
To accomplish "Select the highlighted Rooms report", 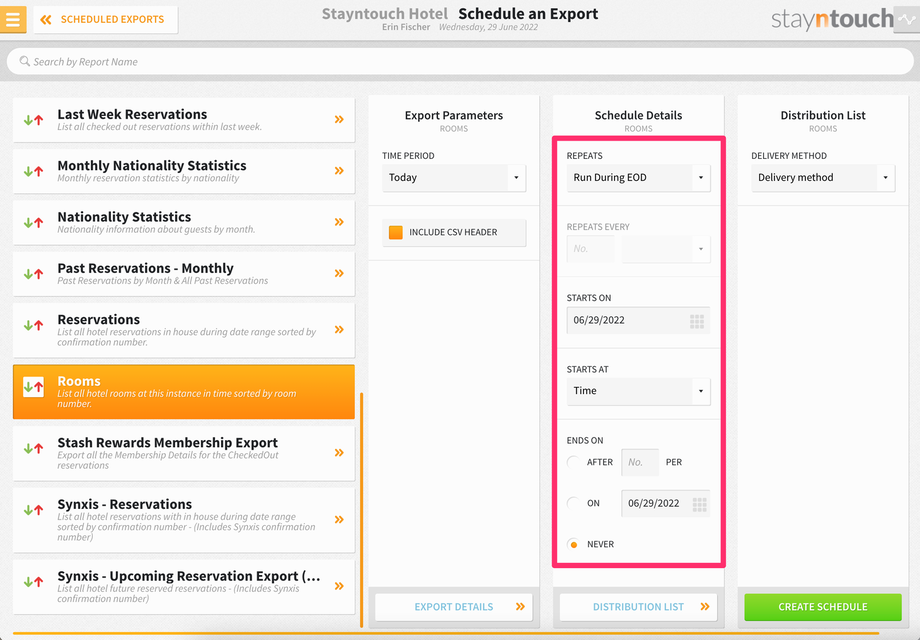I will (184, 391).
